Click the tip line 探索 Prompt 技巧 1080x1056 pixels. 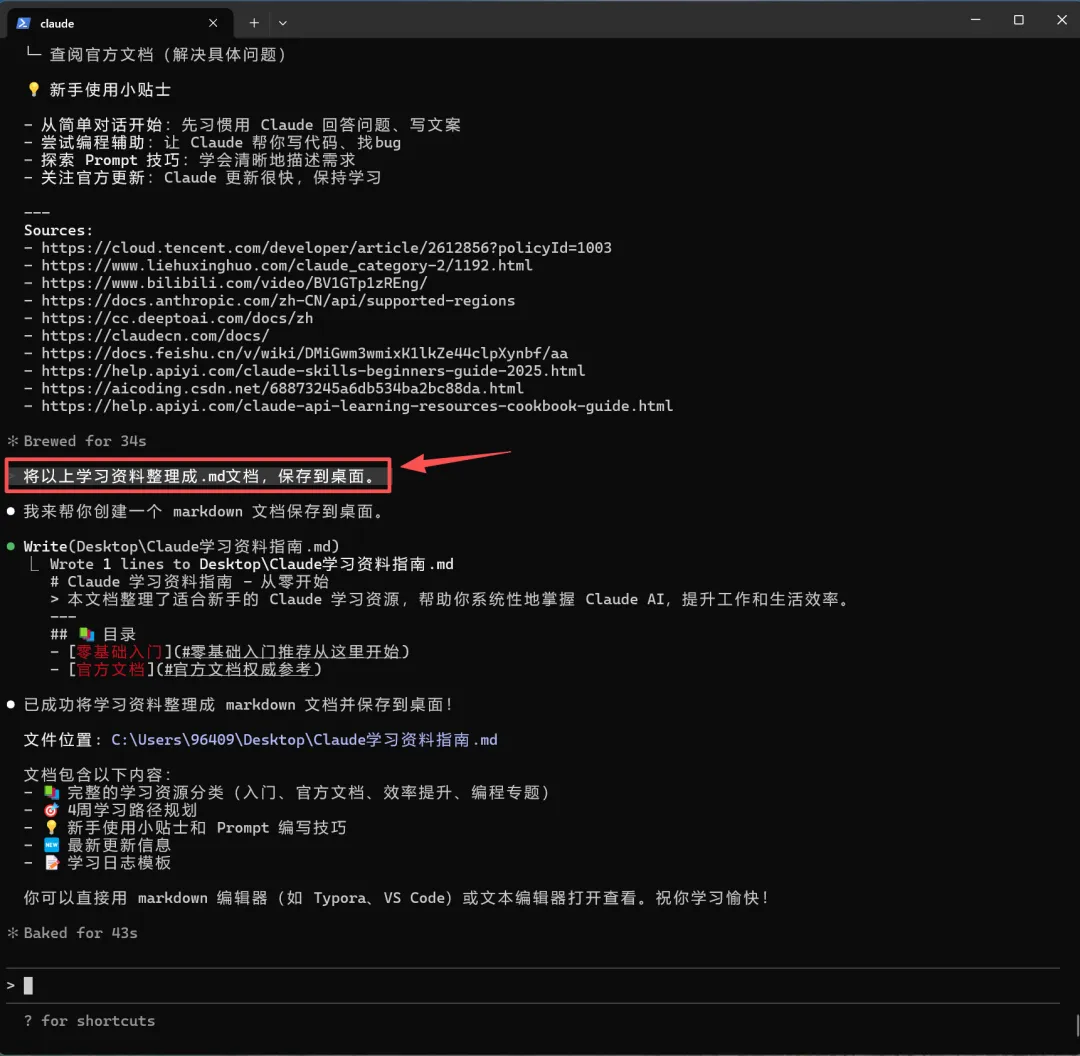(x=198, y=160)
